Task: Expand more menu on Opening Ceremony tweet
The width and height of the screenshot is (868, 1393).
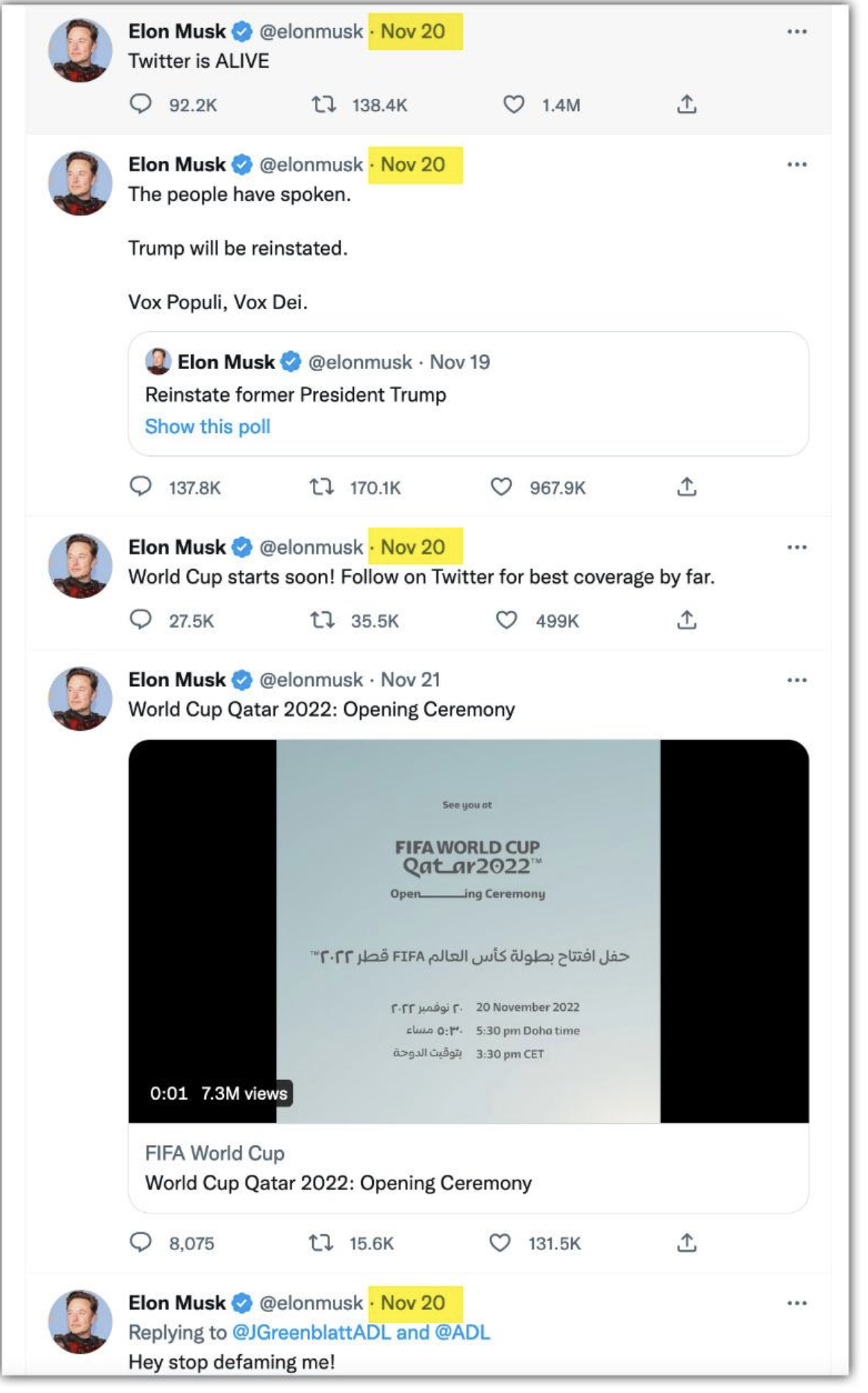Action: pos(796,680)
